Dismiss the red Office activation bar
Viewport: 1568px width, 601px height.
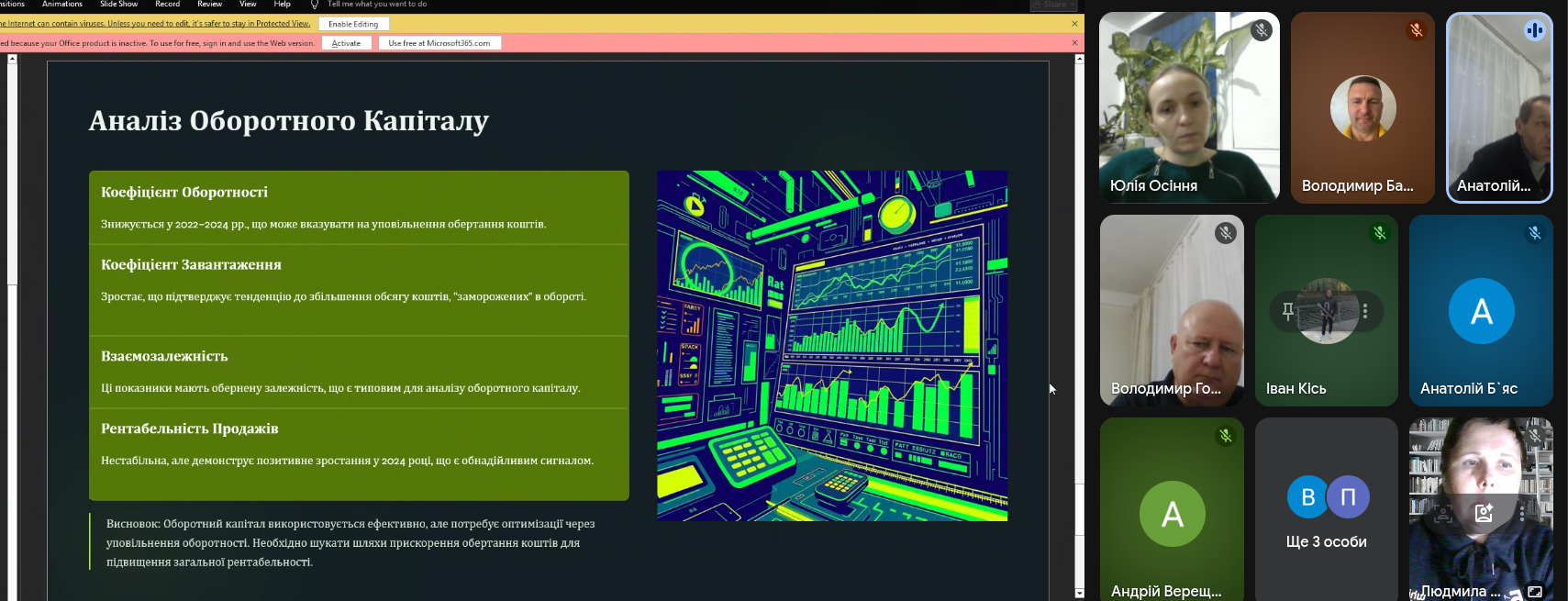(x=1074, y=43)
